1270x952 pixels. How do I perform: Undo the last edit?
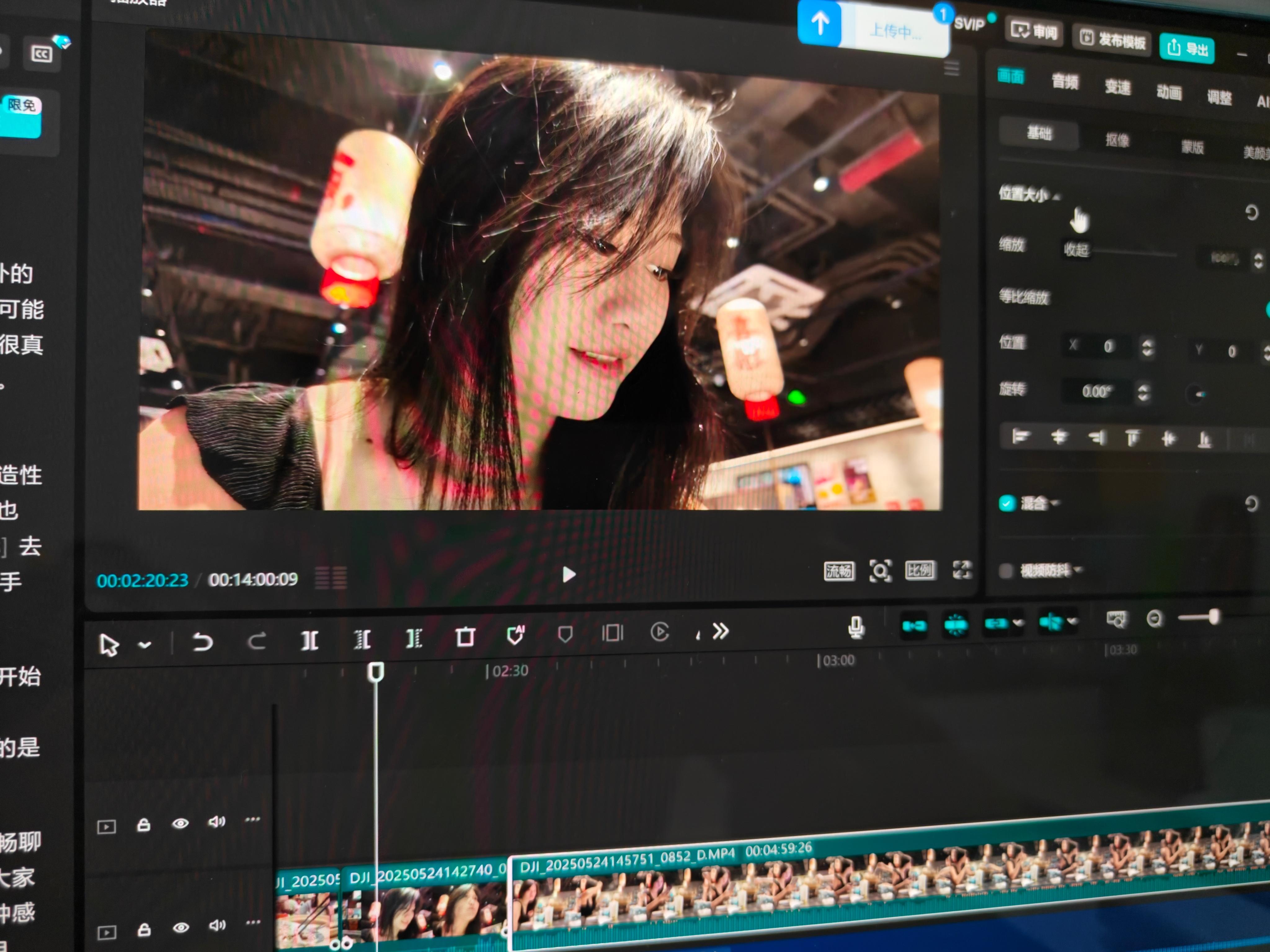click(202, 641)
